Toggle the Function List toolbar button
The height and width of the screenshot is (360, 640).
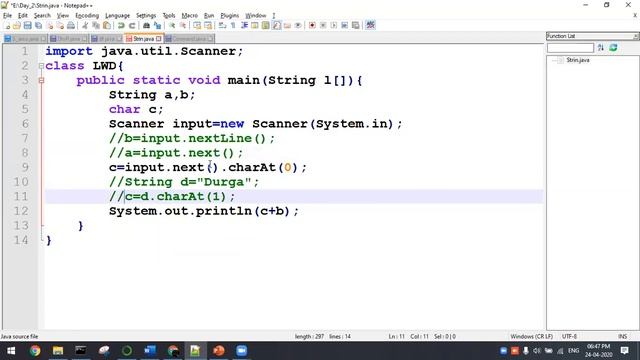pos(276,25)
